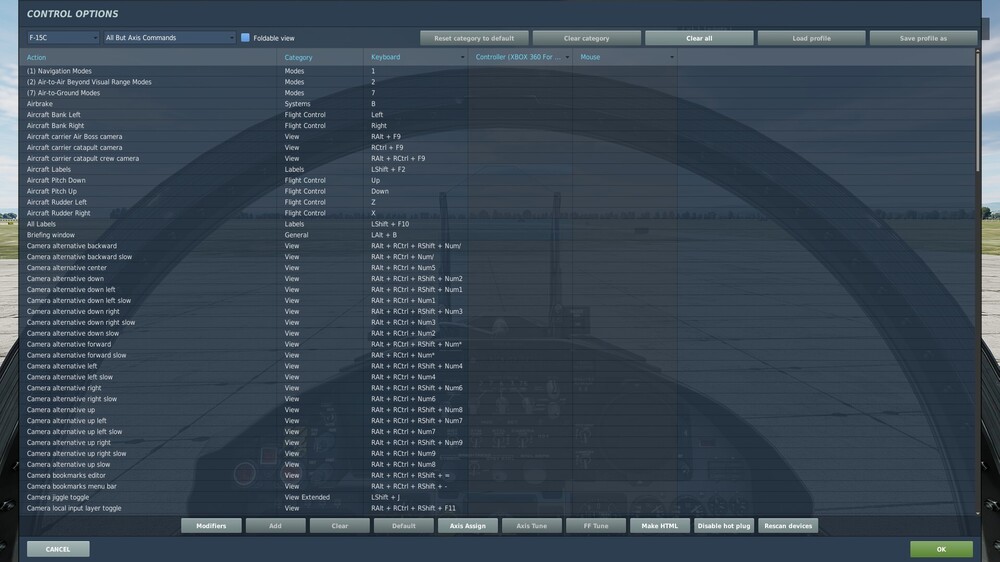
Task: Click the Clear category button
Action: pyautogui.click(x=587, y=38)
